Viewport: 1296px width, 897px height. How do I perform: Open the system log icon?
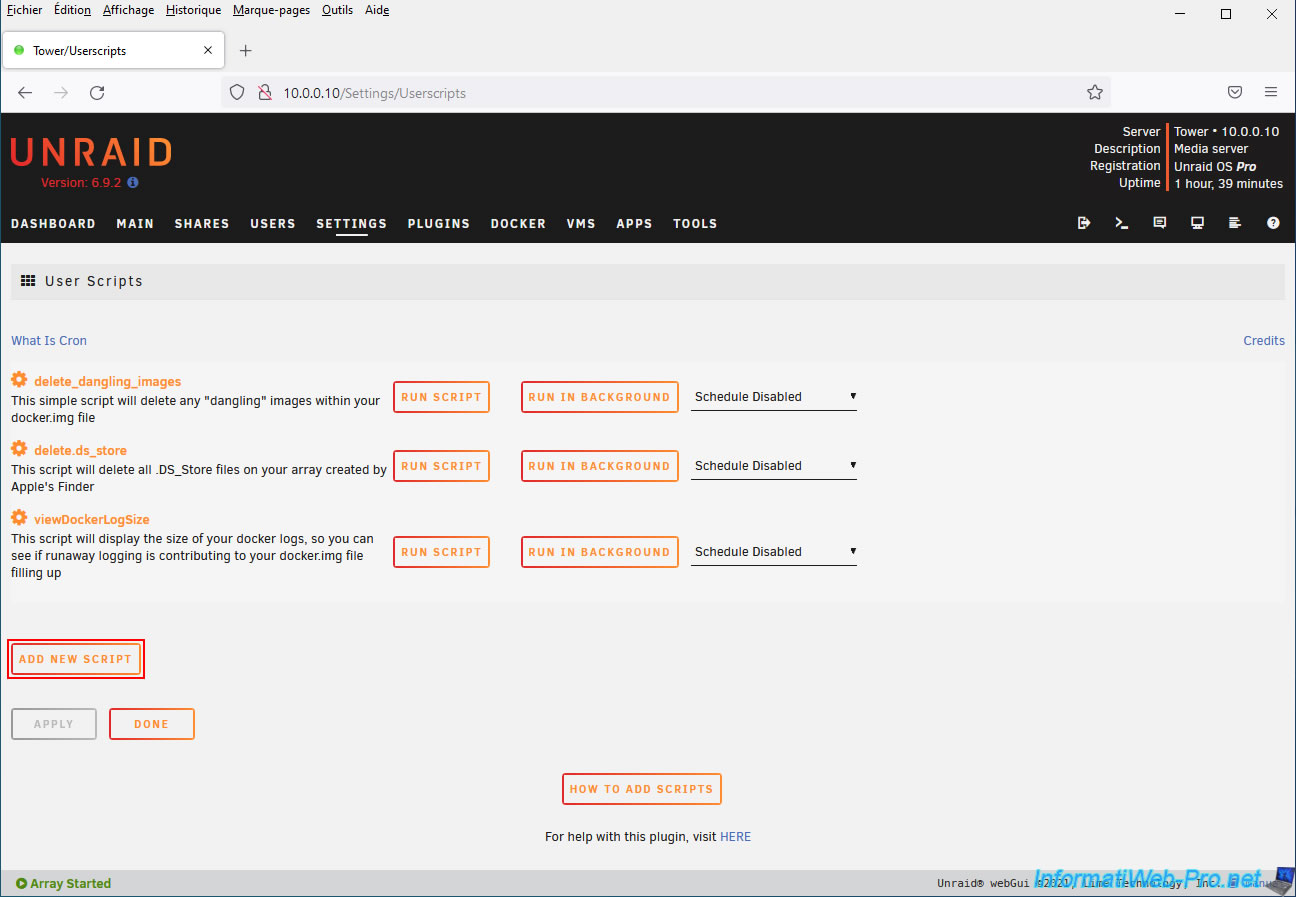pos(1235,223)
